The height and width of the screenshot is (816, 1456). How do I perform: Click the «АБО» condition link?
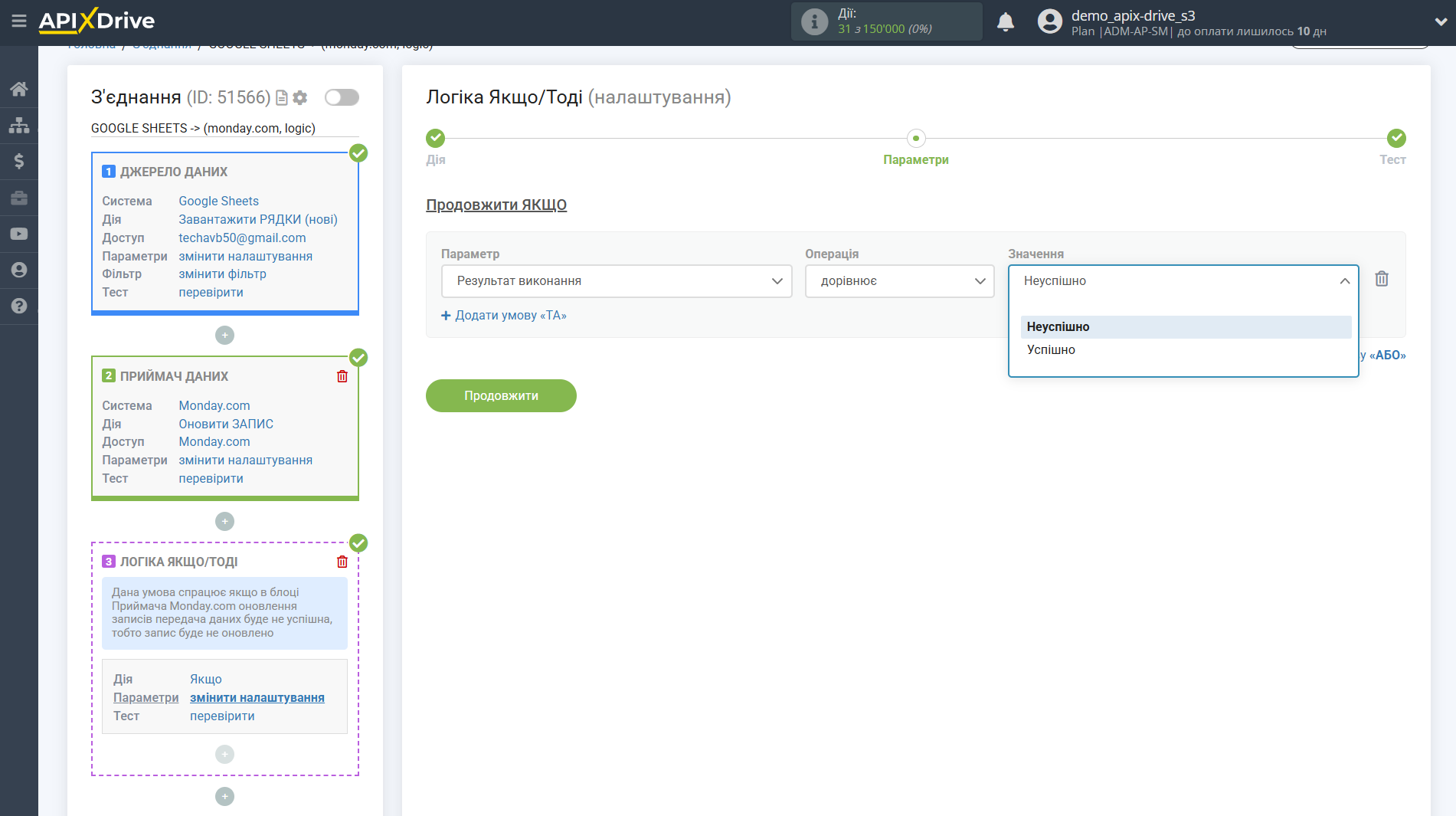[1387, 356]
